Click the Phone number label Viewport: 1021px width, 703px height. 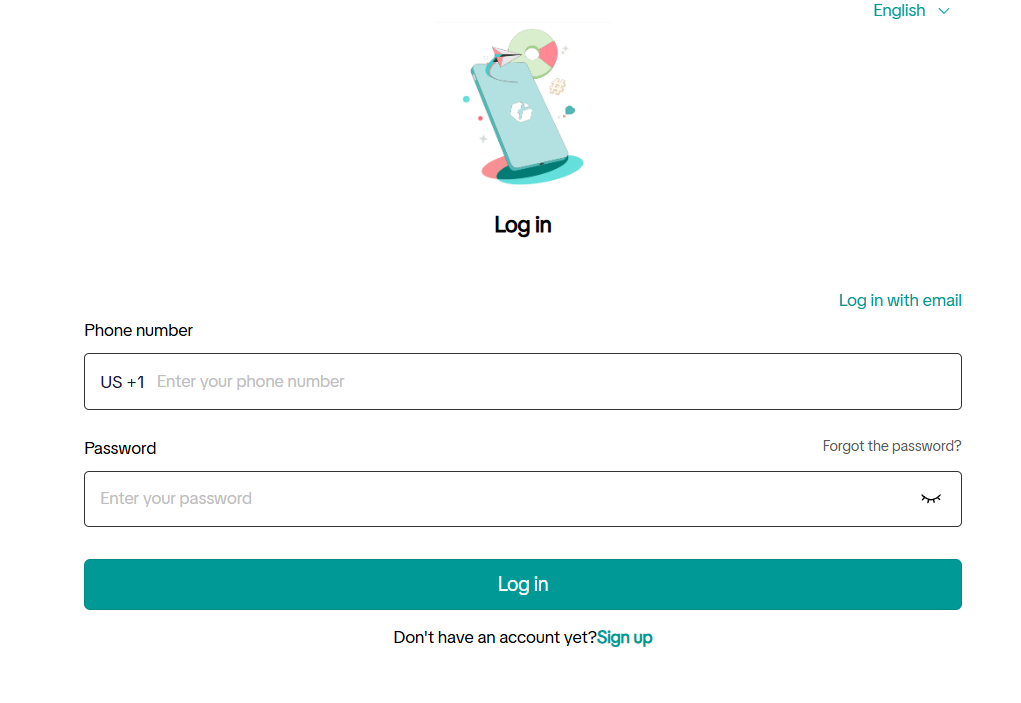139,330
